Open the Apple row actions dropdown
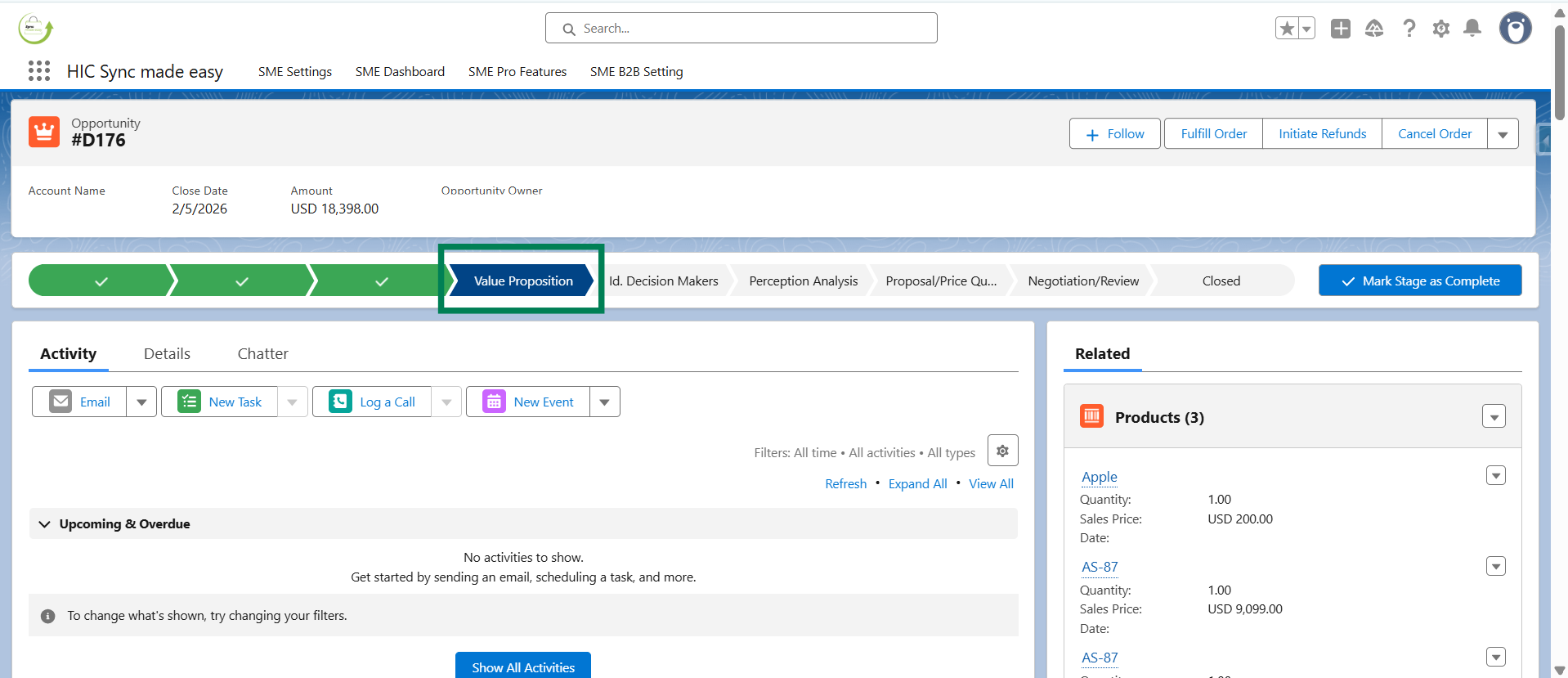Screen dimensions: 1568x678 (x=1495, y=476)
